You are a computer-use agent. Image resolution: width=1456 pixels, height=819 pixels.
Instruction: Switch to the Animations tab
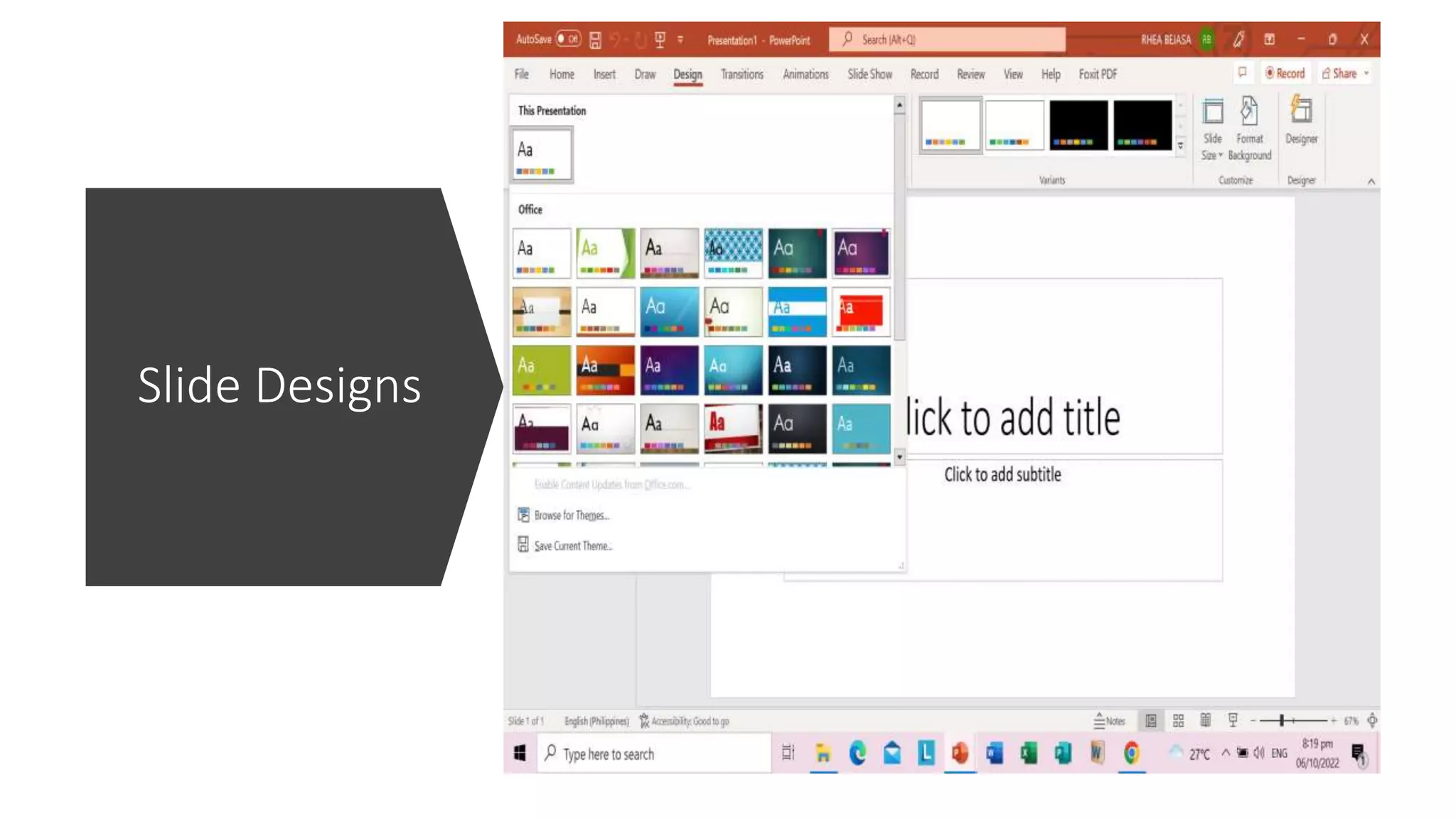(805, 74)
